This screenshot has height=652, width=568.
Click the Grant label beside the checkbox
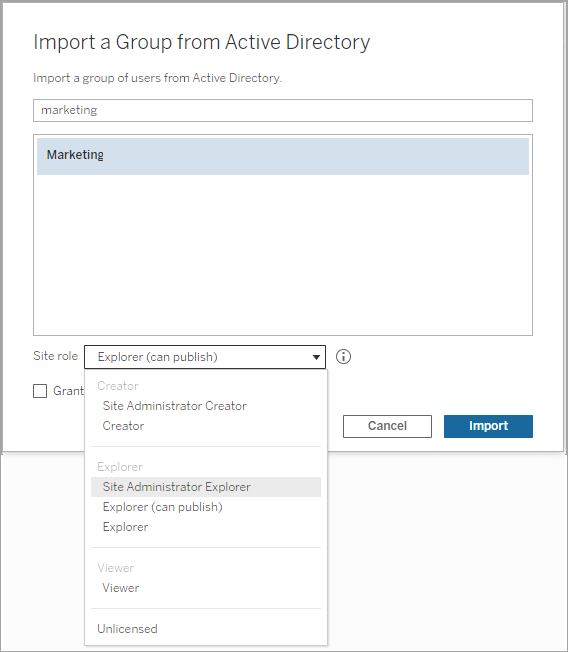click(x=68, y=391)
